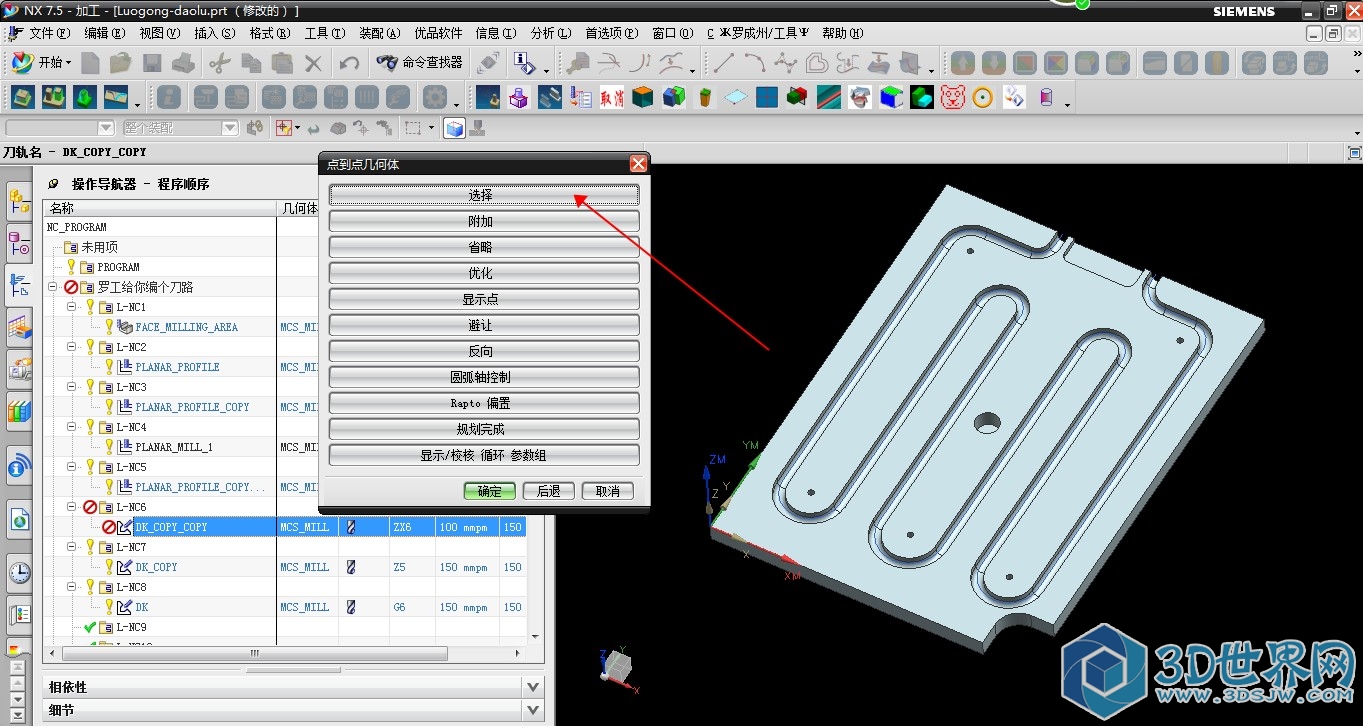Open the 分析 menu

tap(550, 33)
